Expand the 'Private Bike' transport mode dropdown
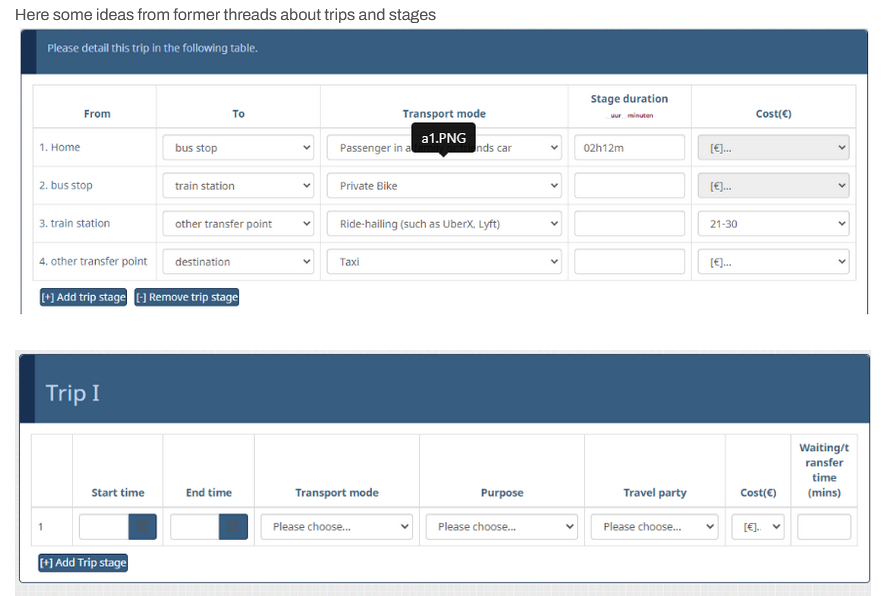This screenshot has height=596, width=893. pyautogui.click(x=443, y=186)
